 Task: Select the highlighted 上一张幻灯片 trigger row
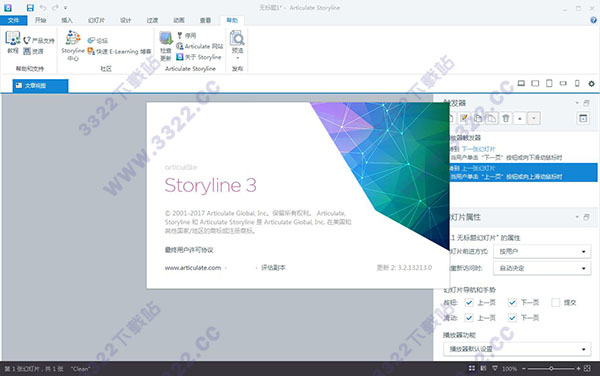(x=523, y=172)
